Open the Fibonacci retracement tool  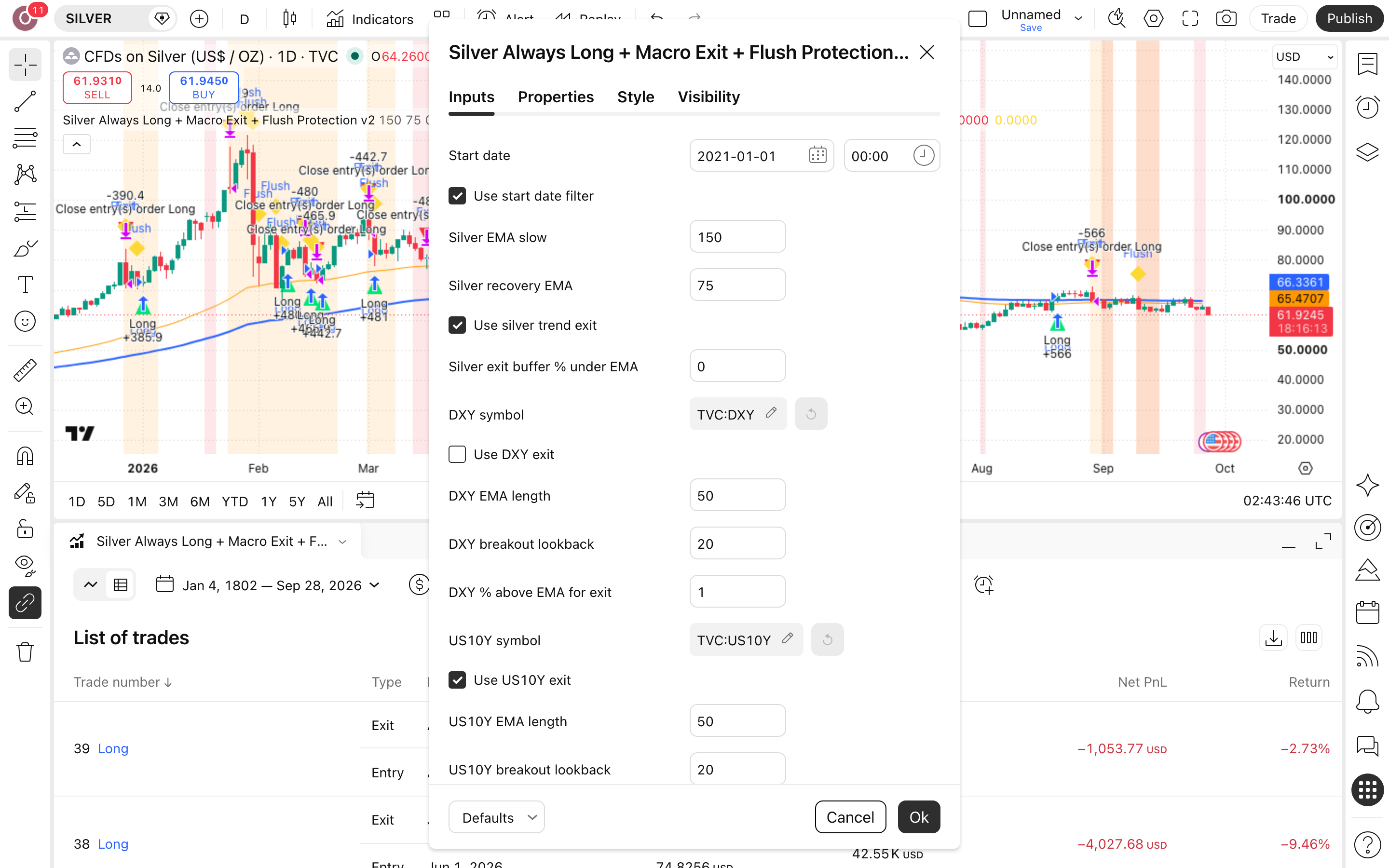pos(25,138)
